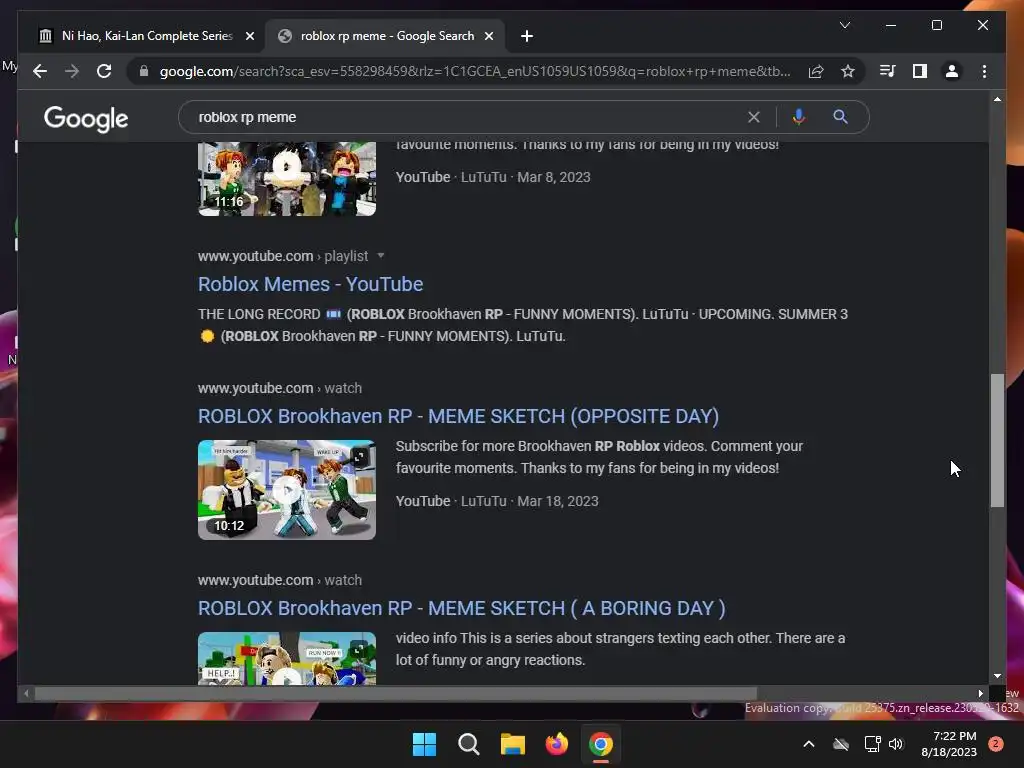1024x768 pixels.
Task: Play the 10:12 Opposite Day thumbnail
Action: pos(287,490)
